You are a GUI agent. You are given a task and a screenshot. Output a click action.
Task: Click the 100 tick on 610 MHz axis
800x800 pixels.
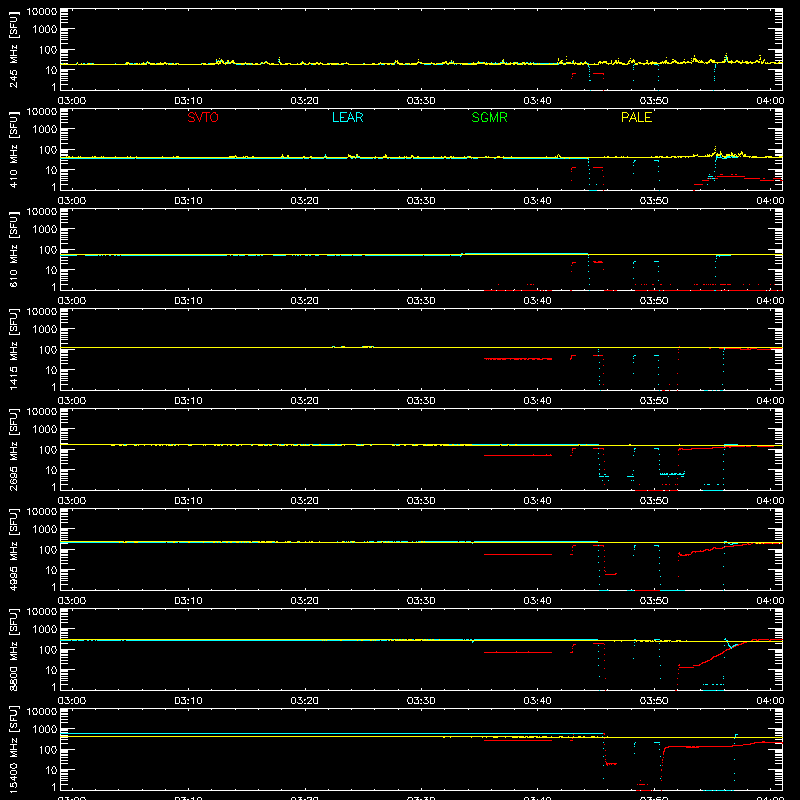(48, 250)
